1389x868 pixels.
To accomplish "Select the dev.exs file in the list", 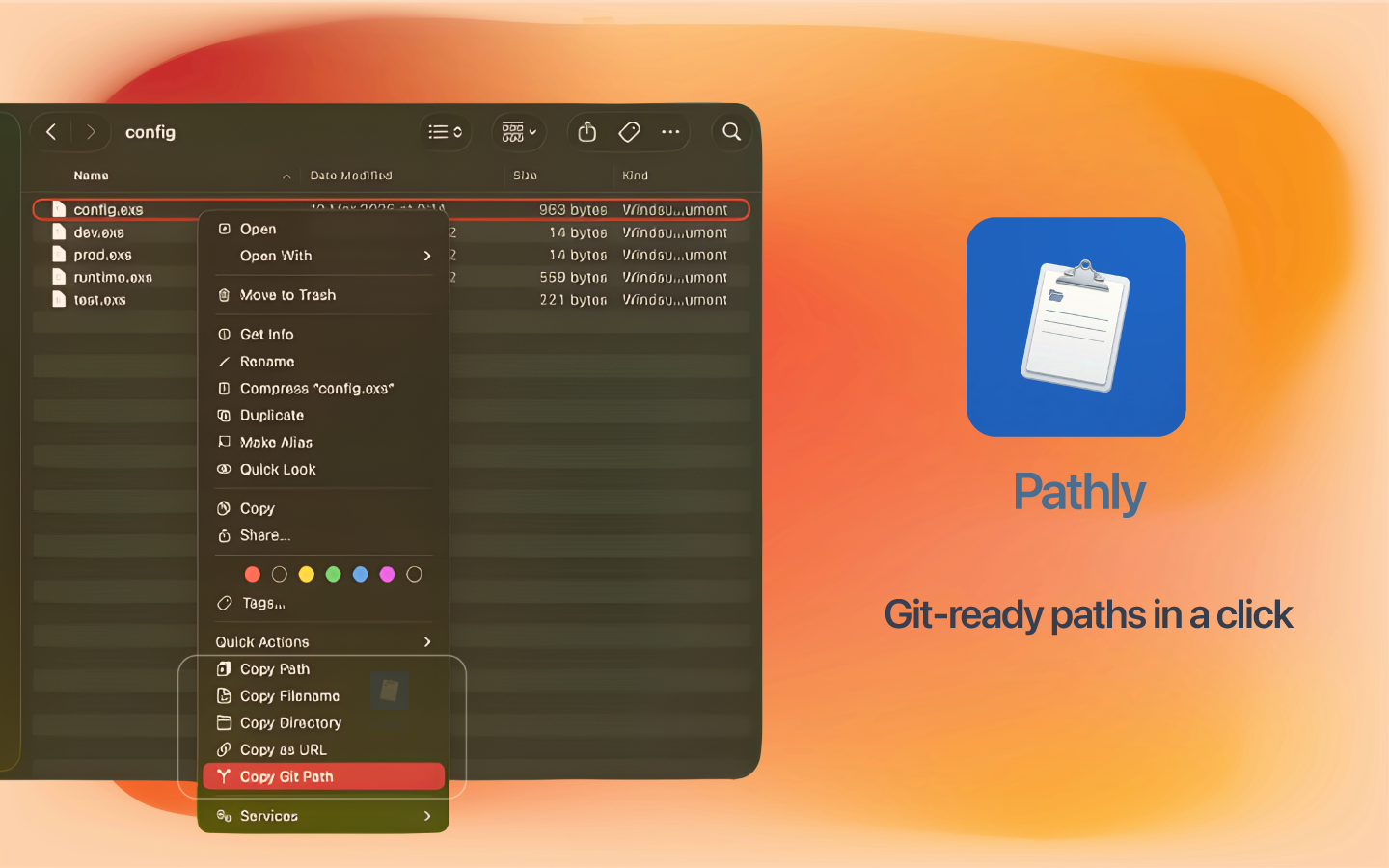I will (97, 231).
